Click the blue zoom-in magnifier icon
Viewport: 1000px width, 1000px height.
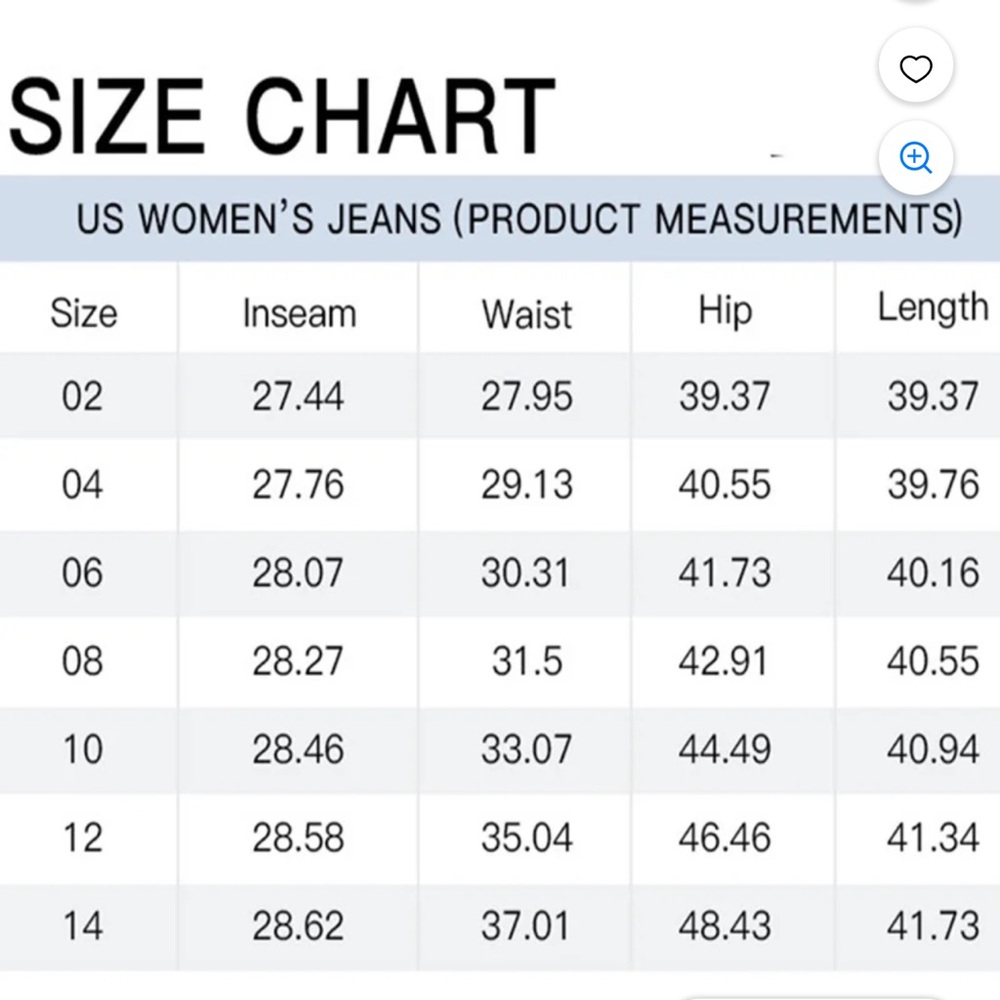pos(916,158)
